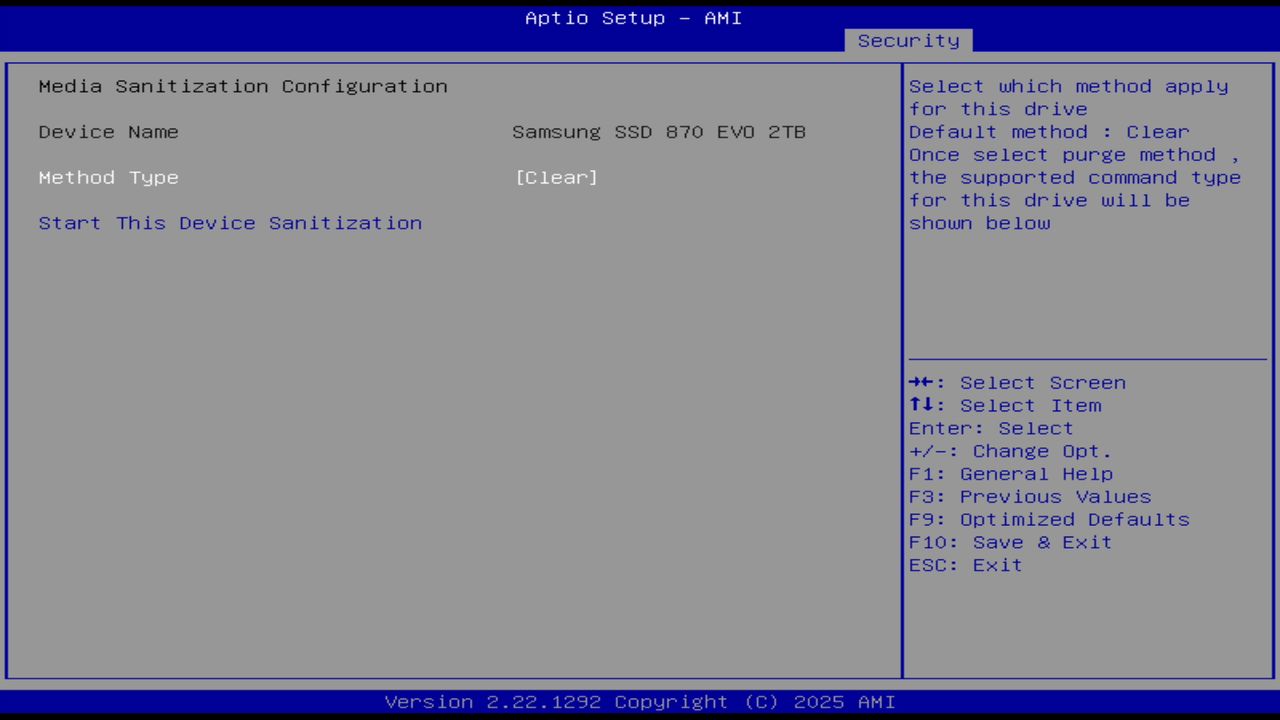The image size is (1280, 720).
Task: Open the Method Type [Clear] option
Action: [556, 177]
